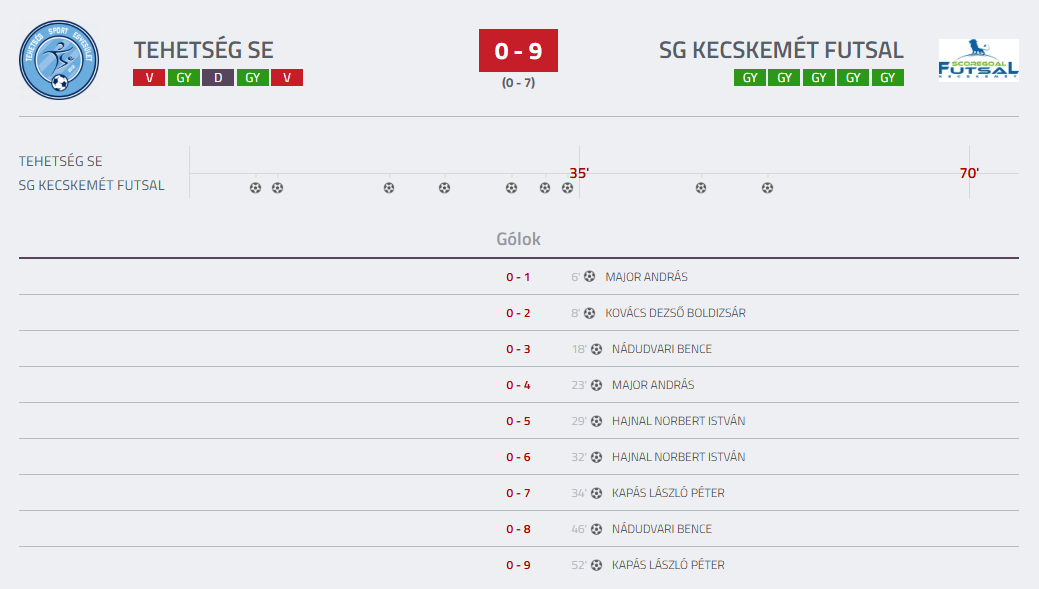Click Tehetség SE's first red V form badge
Image resolution: width=1039 pixels, height=589 pixels.
click(x=149, y=78)
